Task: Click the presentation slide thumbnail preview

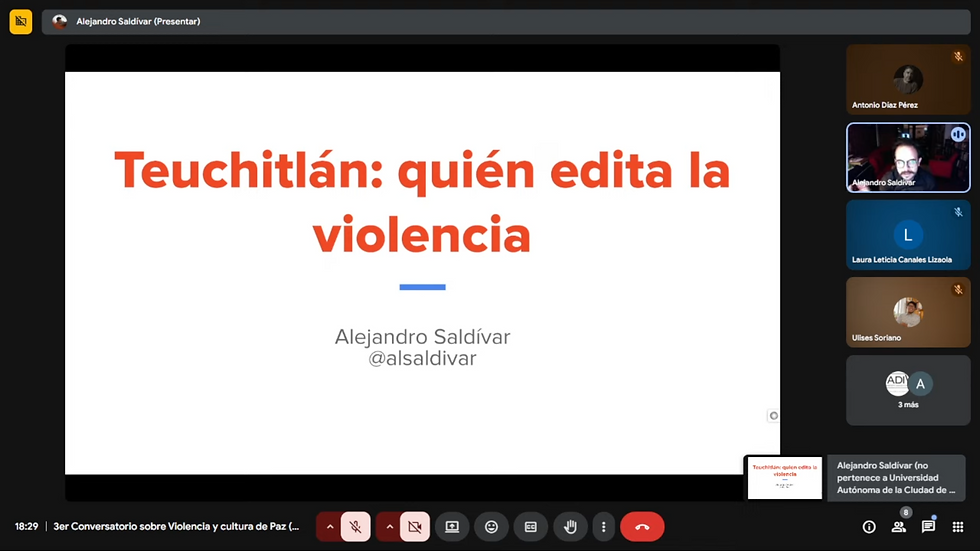Action: (x=785, y=478)
